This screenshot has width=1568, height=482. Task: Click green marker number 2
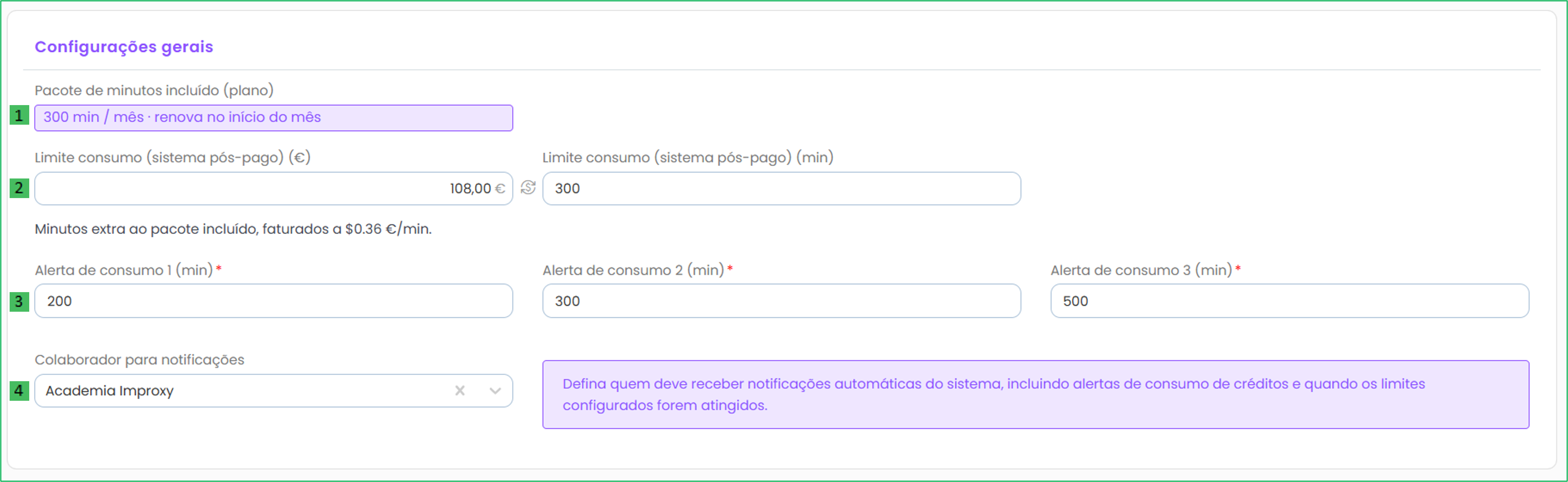click(19, 188)
